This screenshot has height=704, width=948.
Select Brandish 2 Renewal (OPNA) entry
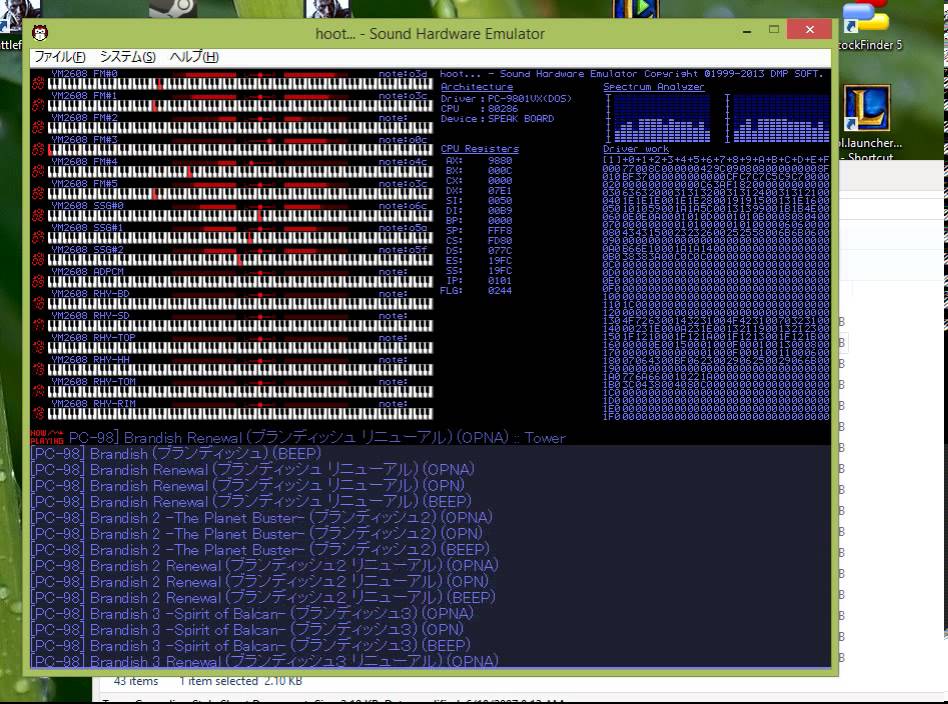(264, 565)
